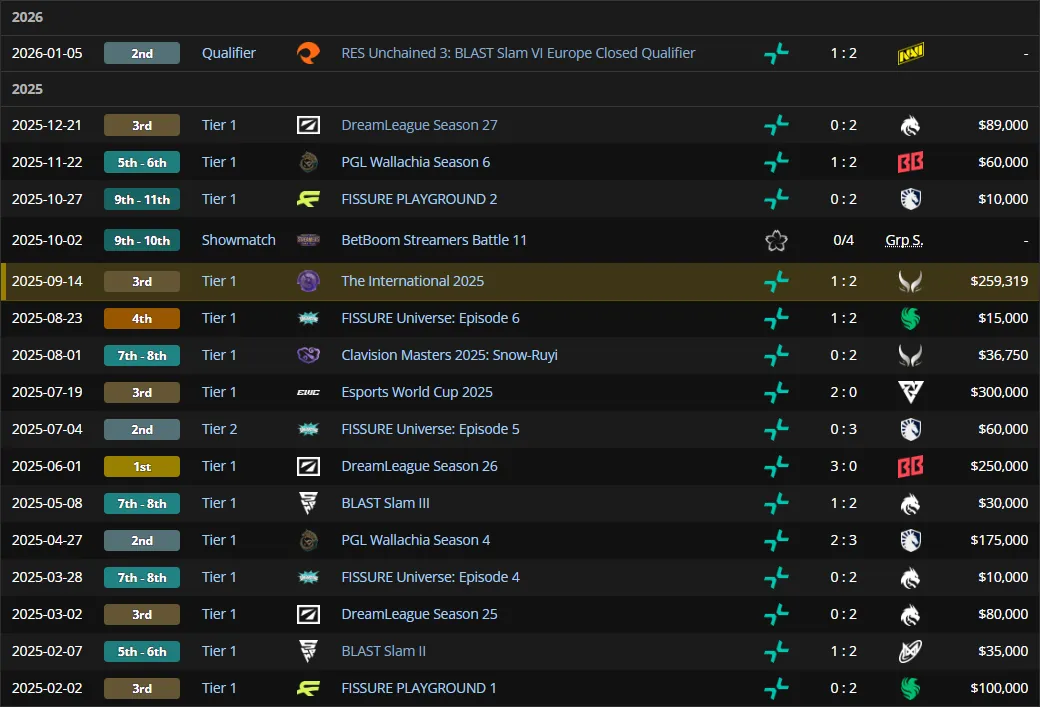Click the date 2025-09-14

click(x=47, y=281)
